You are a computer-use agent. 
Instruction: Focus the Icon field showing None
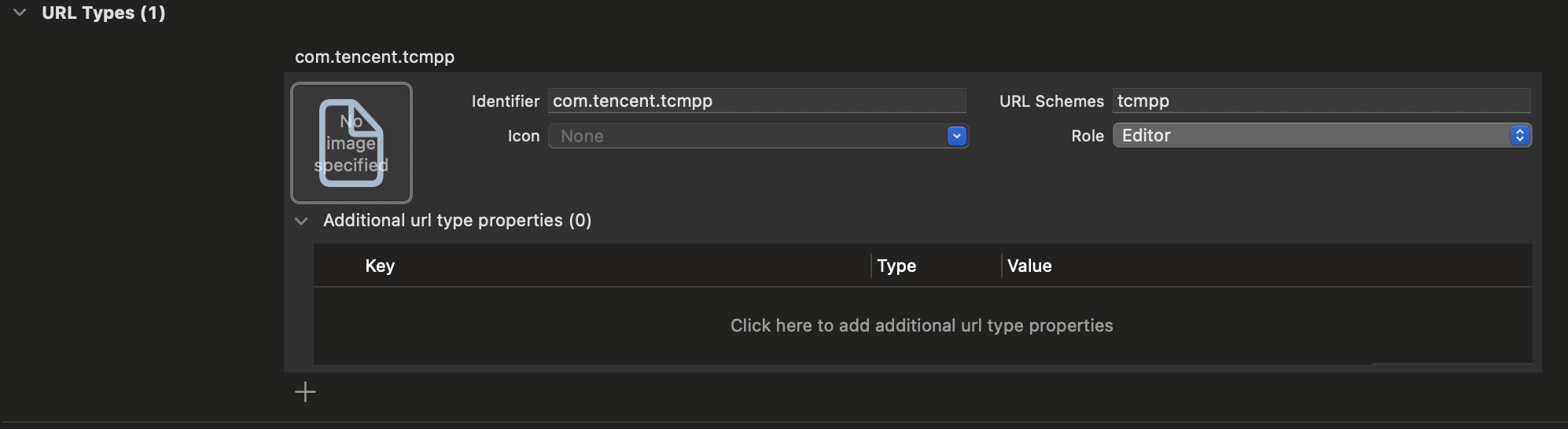tap(747, 136)
